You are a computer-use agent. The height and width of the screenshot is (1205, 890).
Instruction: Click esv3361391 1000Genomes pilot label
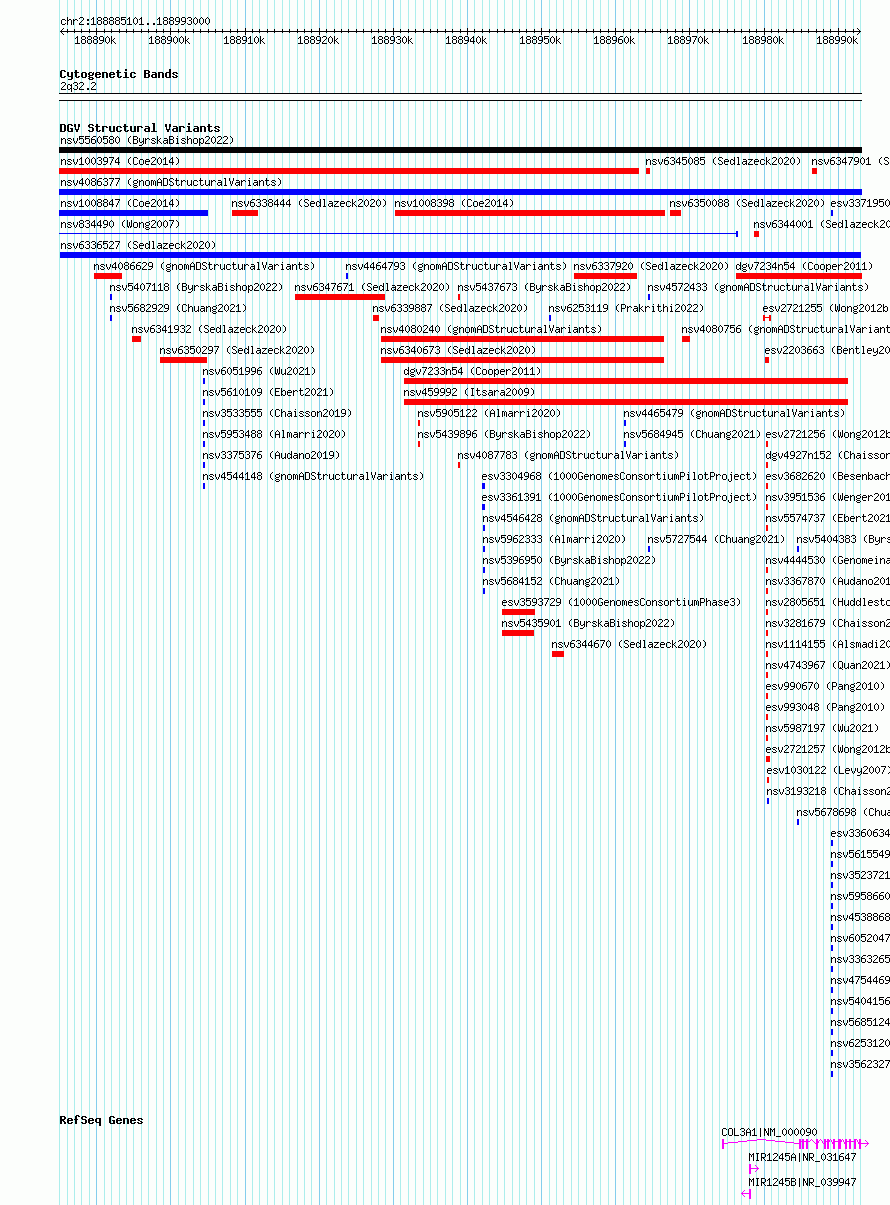(x=620, y=497)
